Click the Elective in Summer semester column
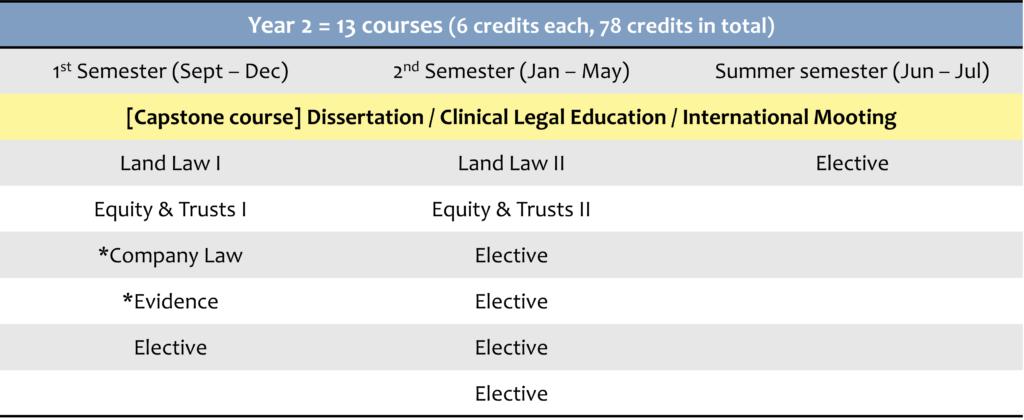 [x=852, y=163]
